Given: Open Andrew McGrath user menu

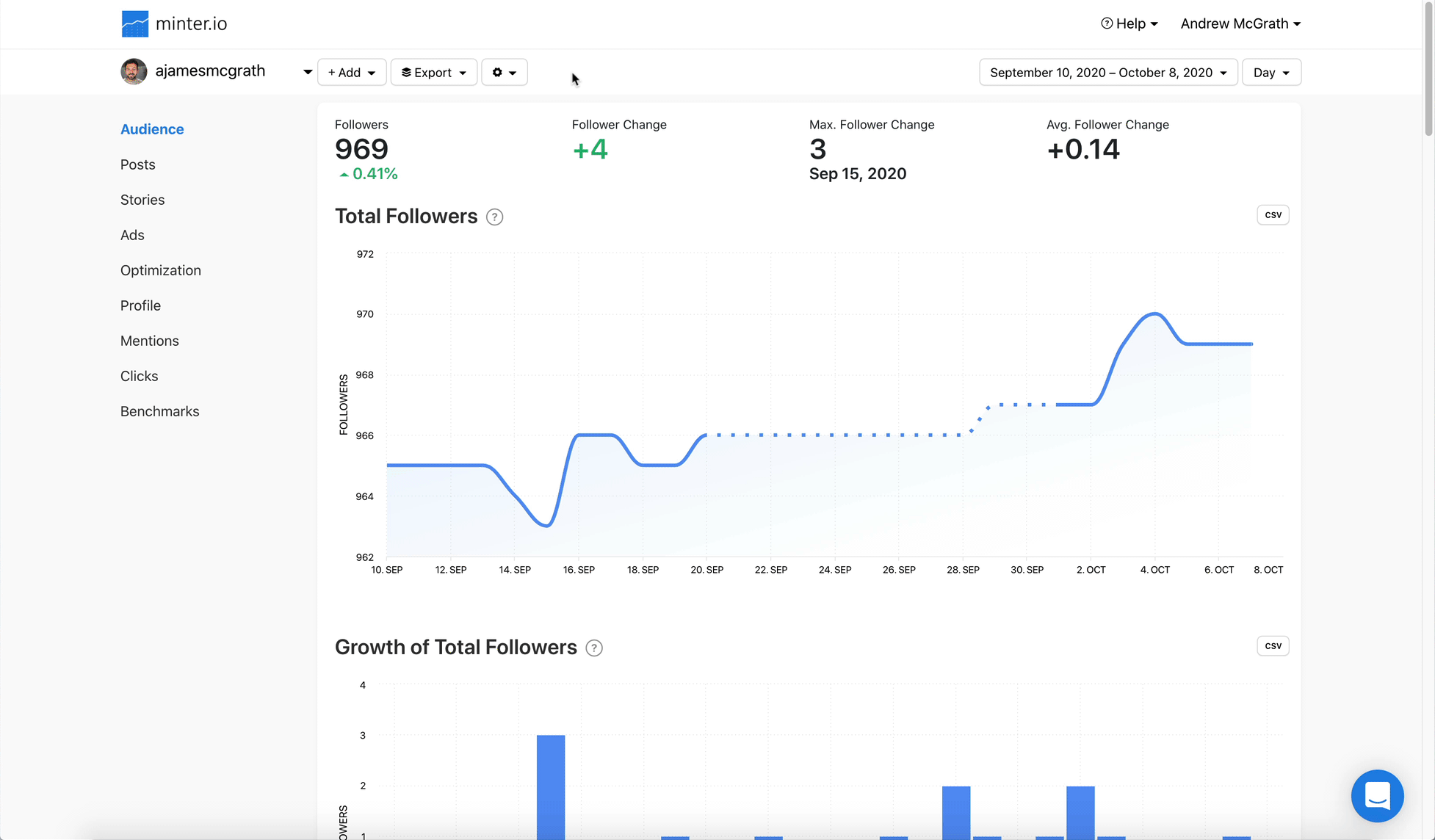Looking at the screenshot, I should [1240, 23].
